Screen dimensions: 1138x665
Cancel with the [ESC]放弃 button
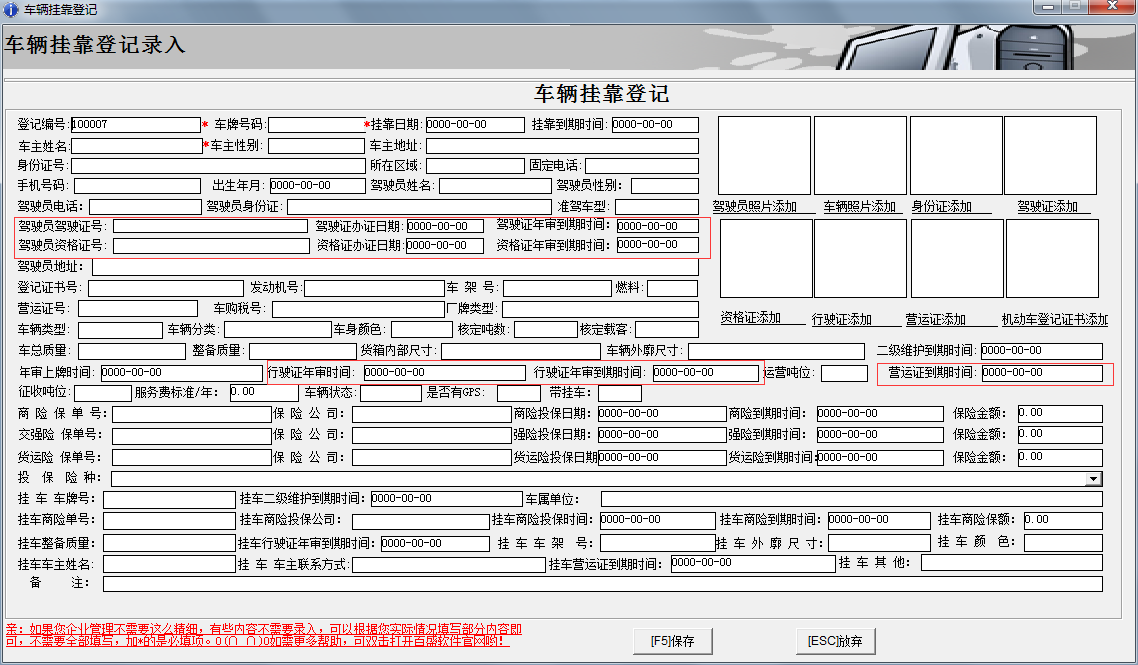click(835, 641)
